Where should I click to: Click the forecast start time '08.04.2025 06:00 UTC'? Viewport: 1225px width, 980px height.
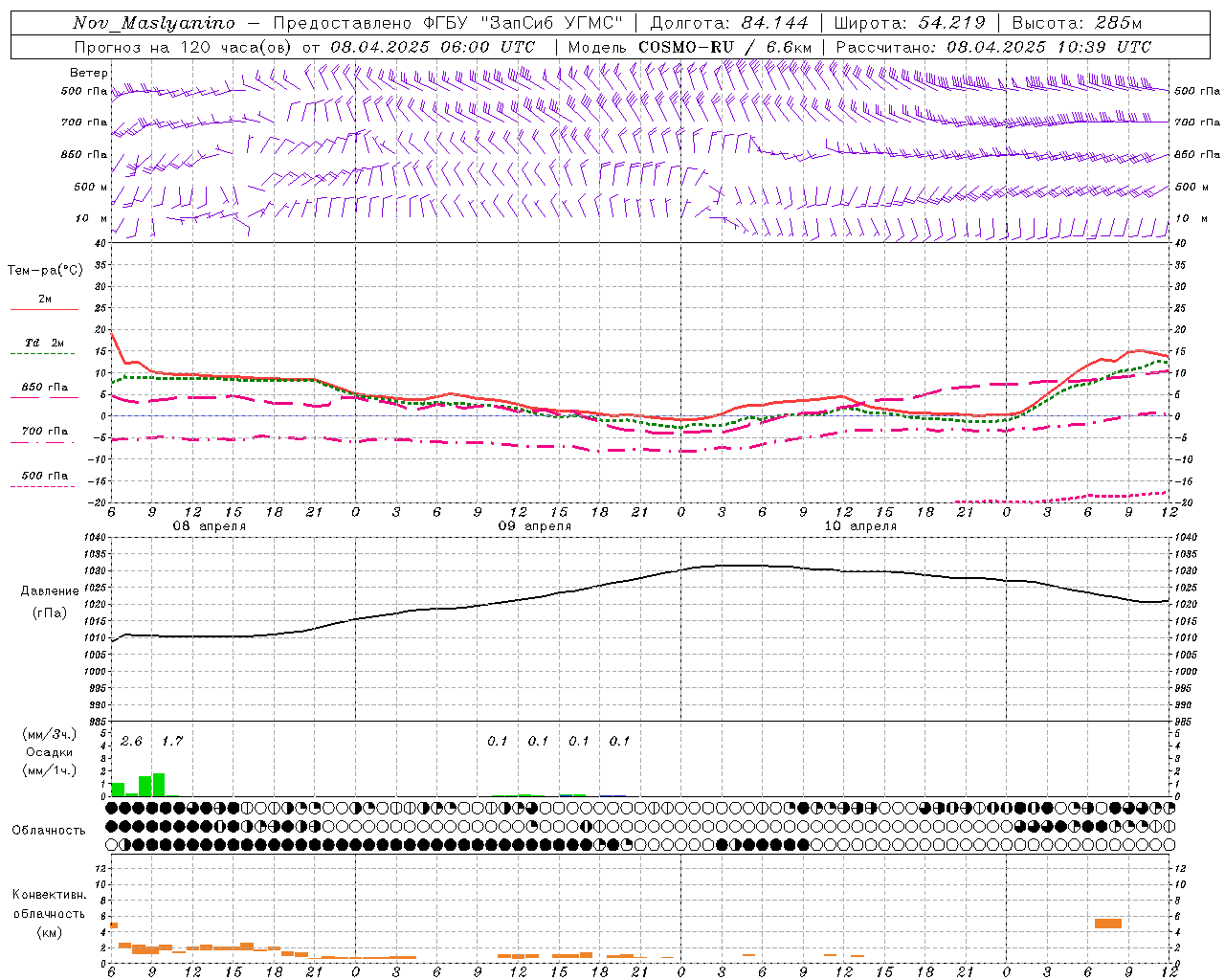433,47
